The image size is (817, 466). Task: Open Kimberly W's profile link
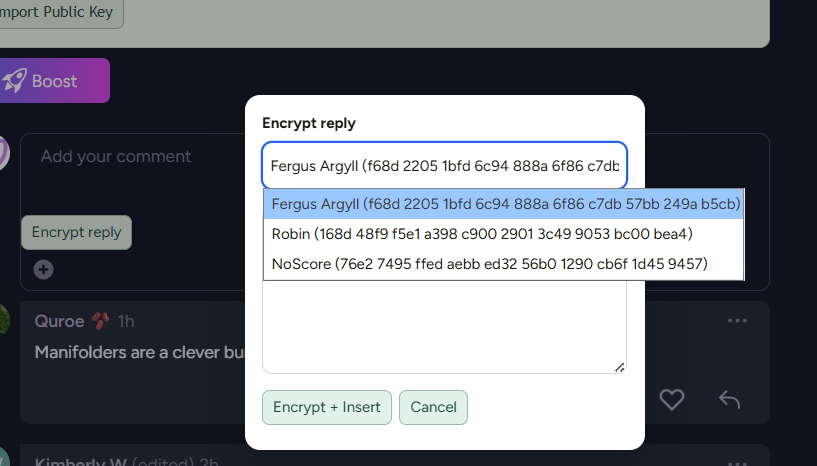click(80, 463)
